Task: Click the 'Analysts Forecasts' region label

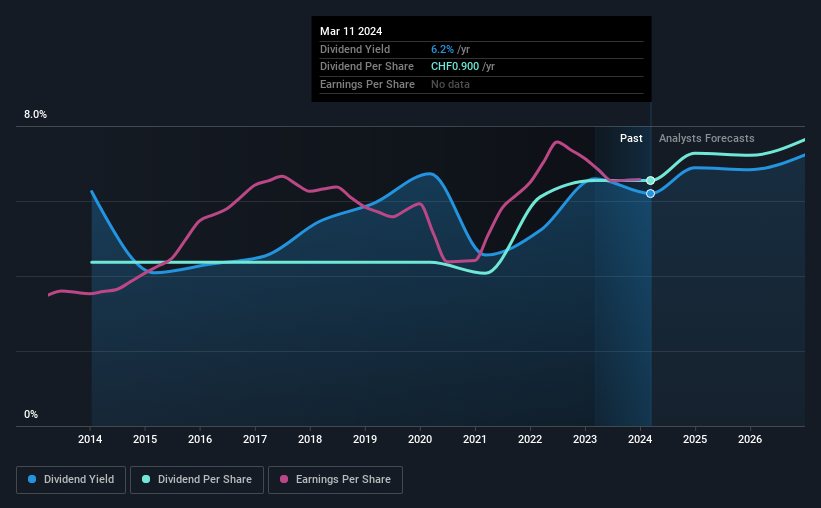Action: tap(706, 138)
